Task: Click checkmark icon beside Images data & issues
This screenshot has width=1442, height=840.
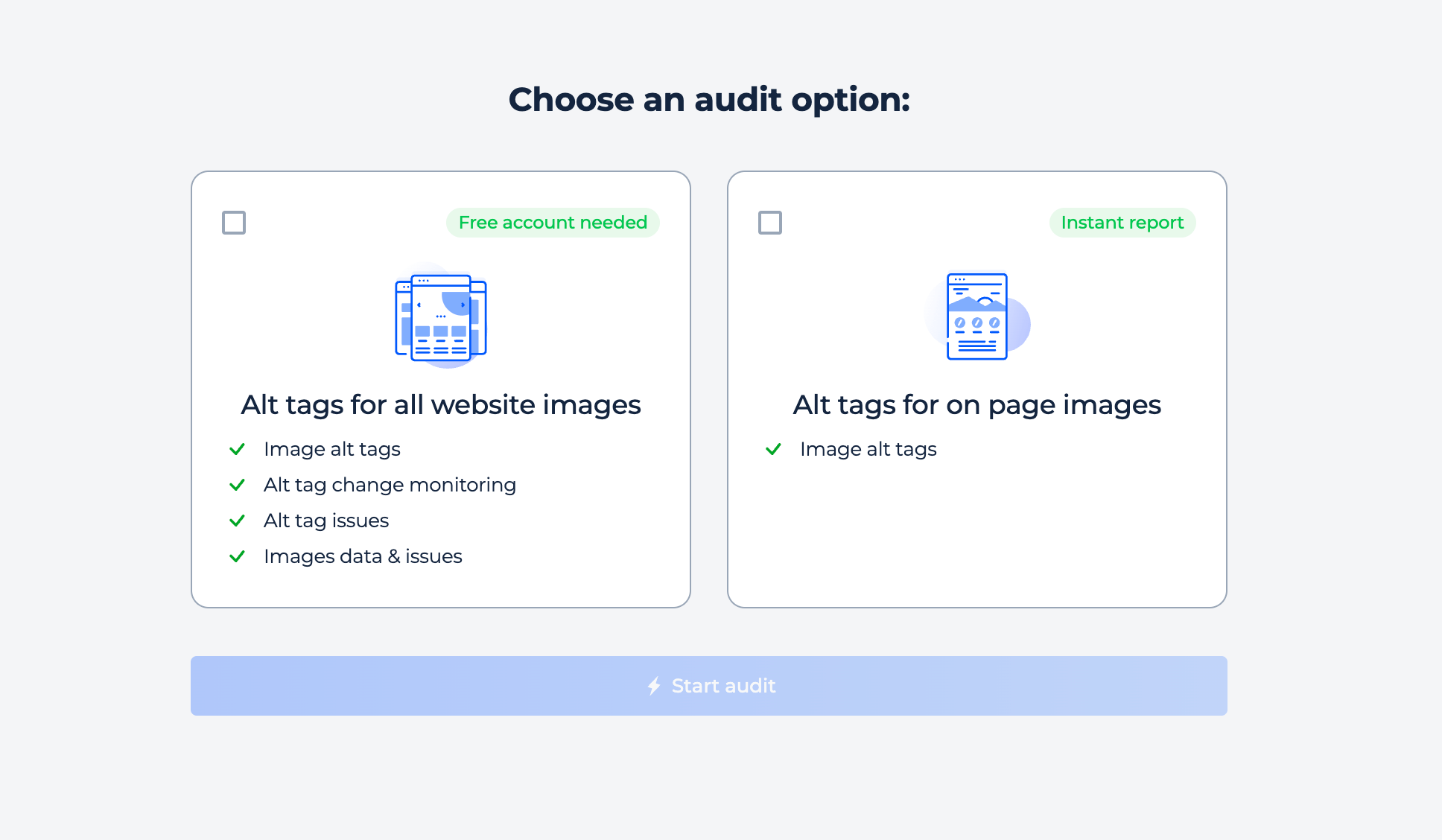Action: click(237, 556)
